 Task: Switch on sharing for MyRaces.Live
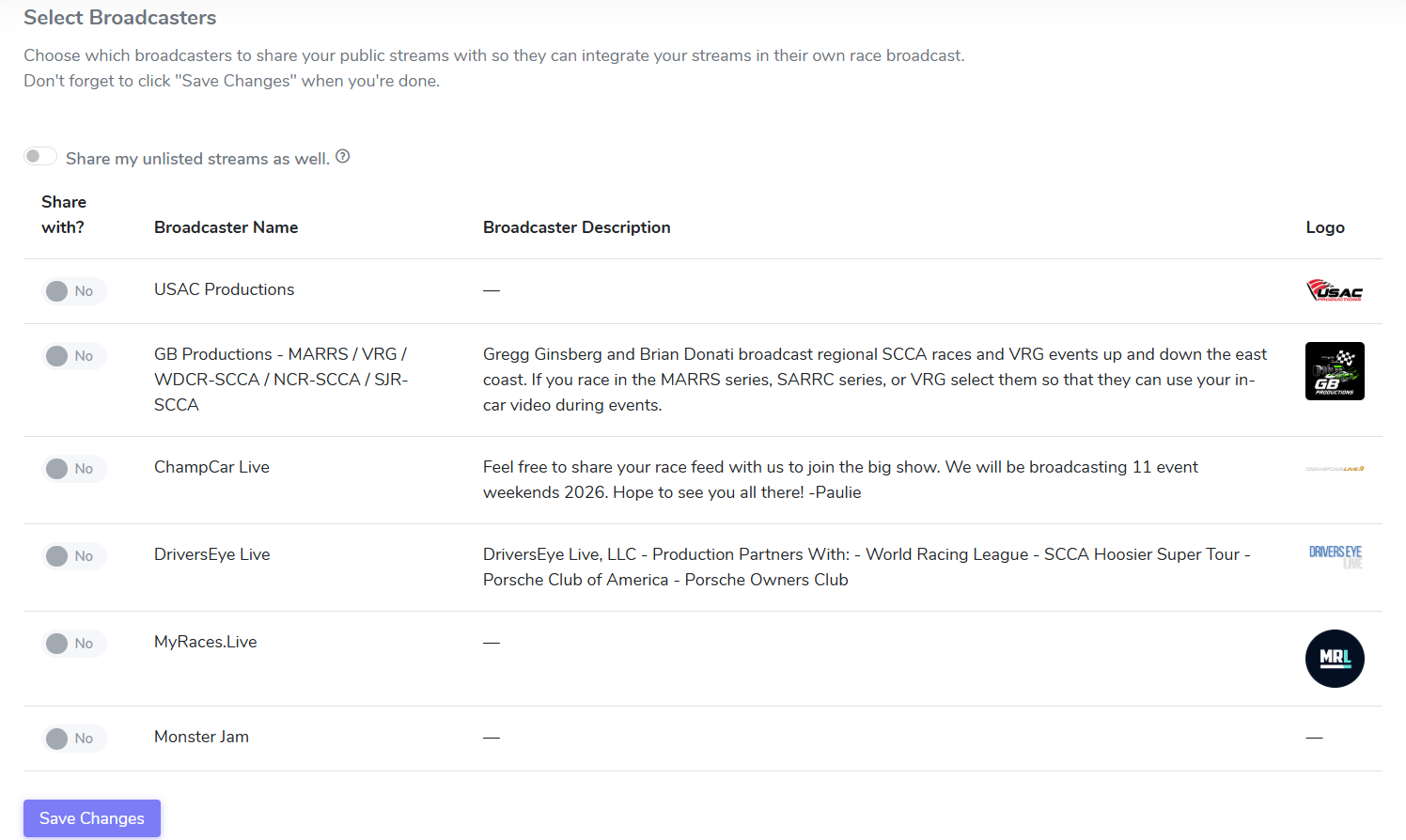tap(72, 644)
